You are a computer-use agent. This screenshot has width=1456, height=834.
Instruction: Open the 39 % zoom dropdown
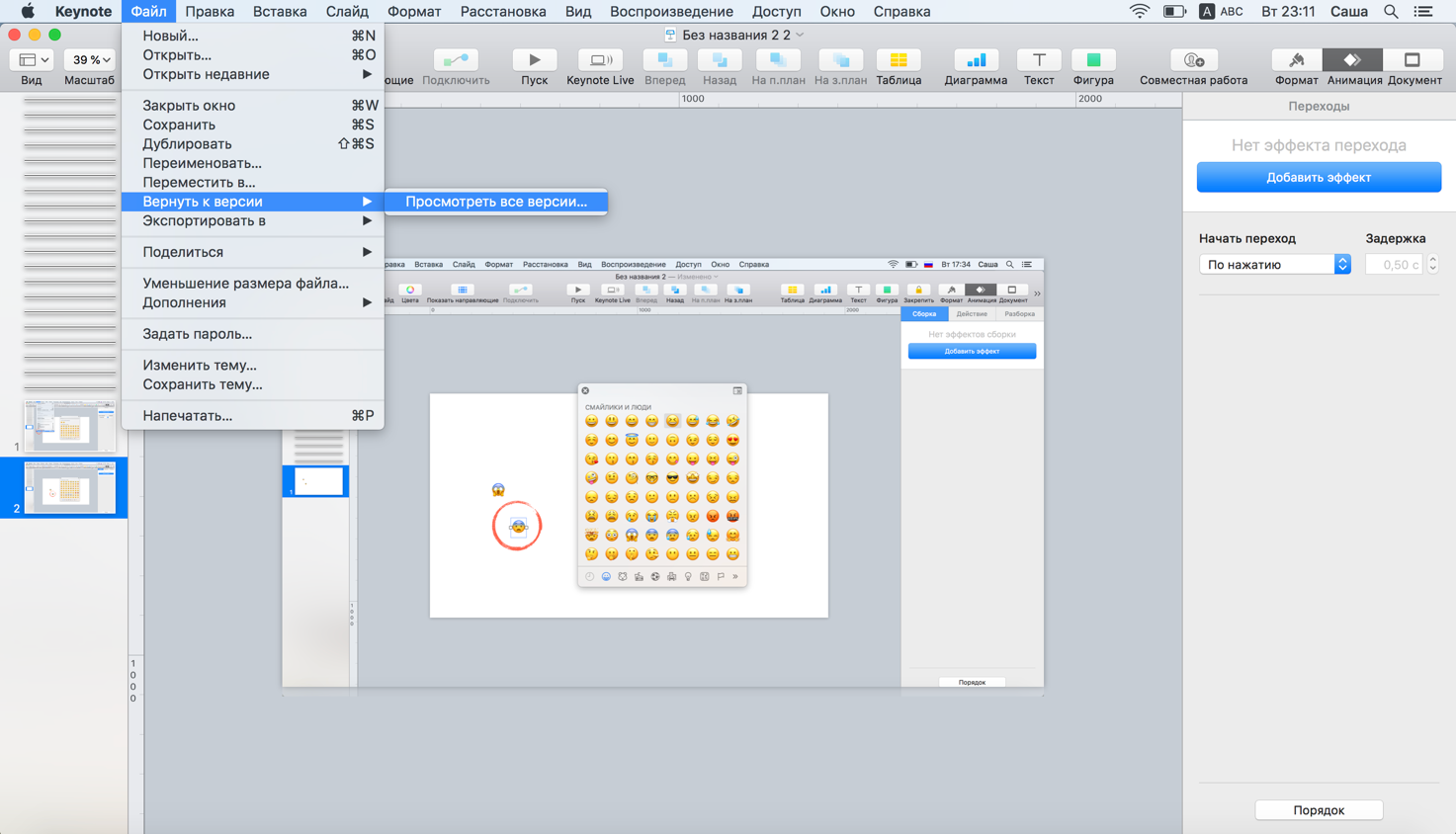(x=89, y=60)
